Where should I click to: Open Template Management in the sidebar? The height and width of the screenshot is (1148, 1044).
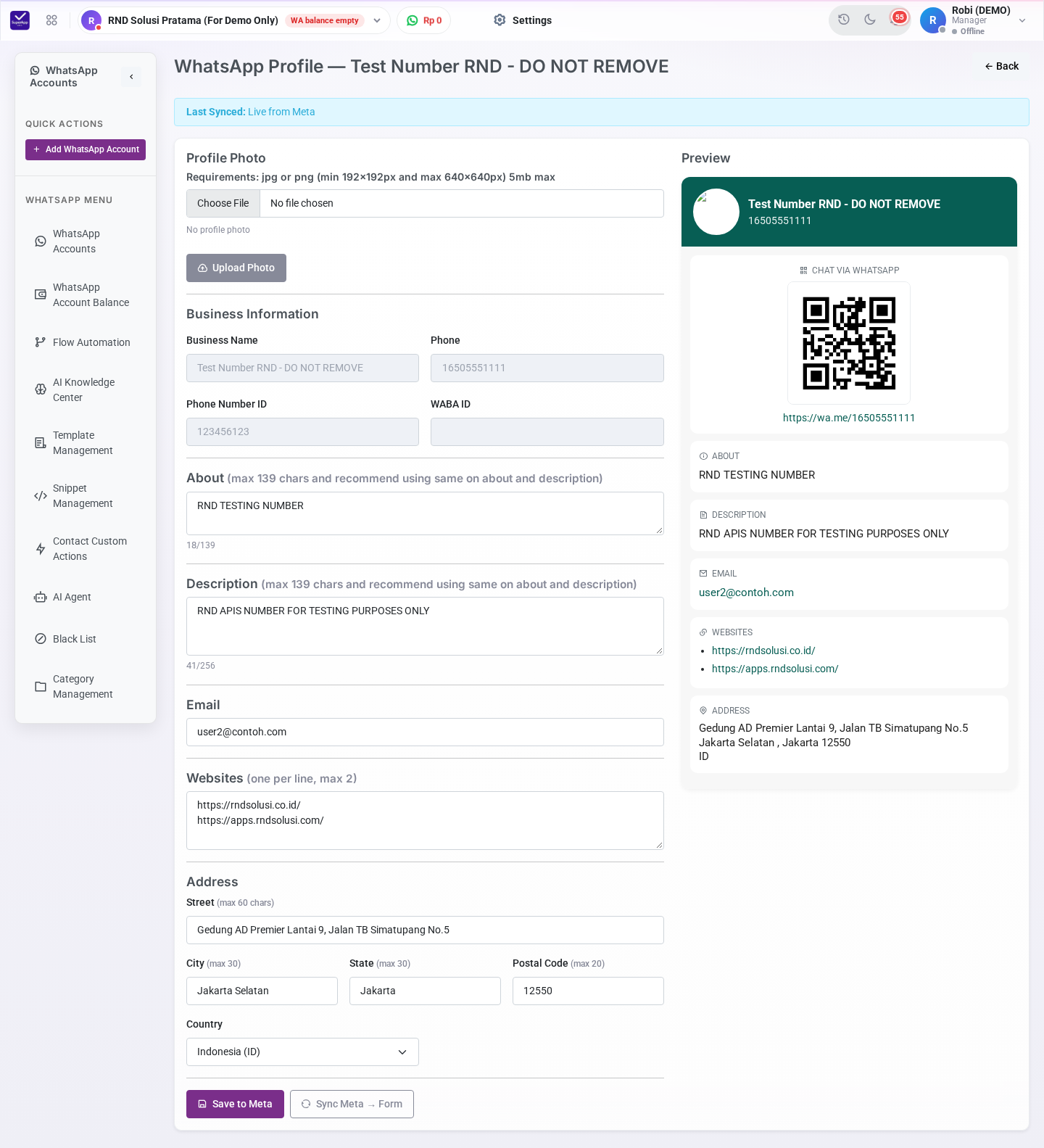click(86, 443)
